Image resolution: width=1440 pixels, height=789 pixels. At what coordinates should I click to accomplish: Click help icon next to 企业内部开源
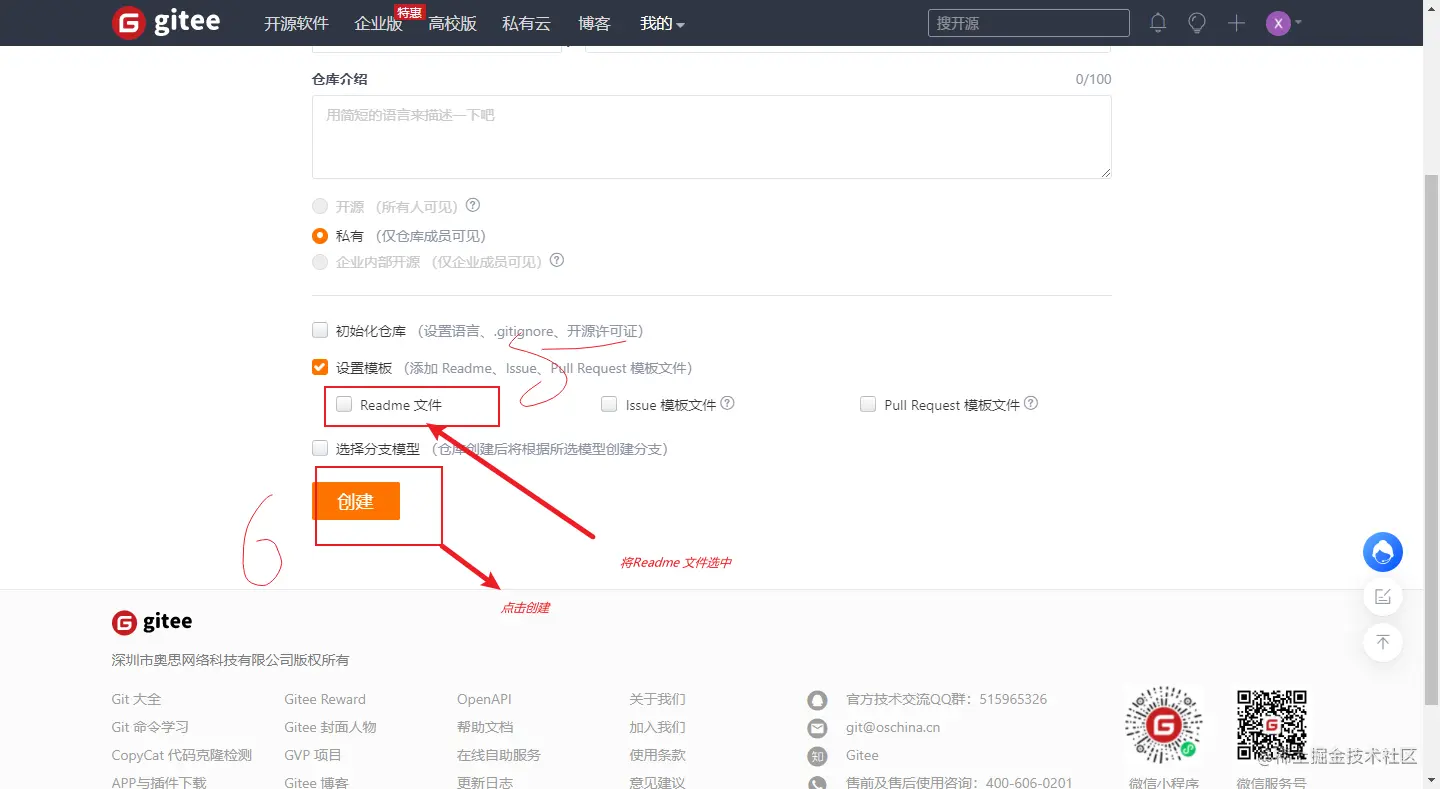point(557,260)
